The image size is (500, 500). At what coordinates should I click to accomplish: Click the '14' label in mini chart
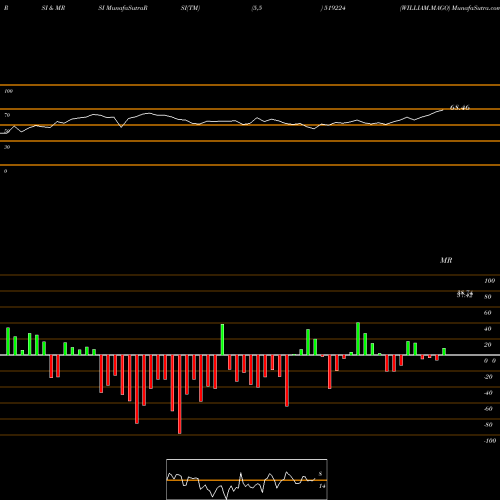(x=322, y=486)
